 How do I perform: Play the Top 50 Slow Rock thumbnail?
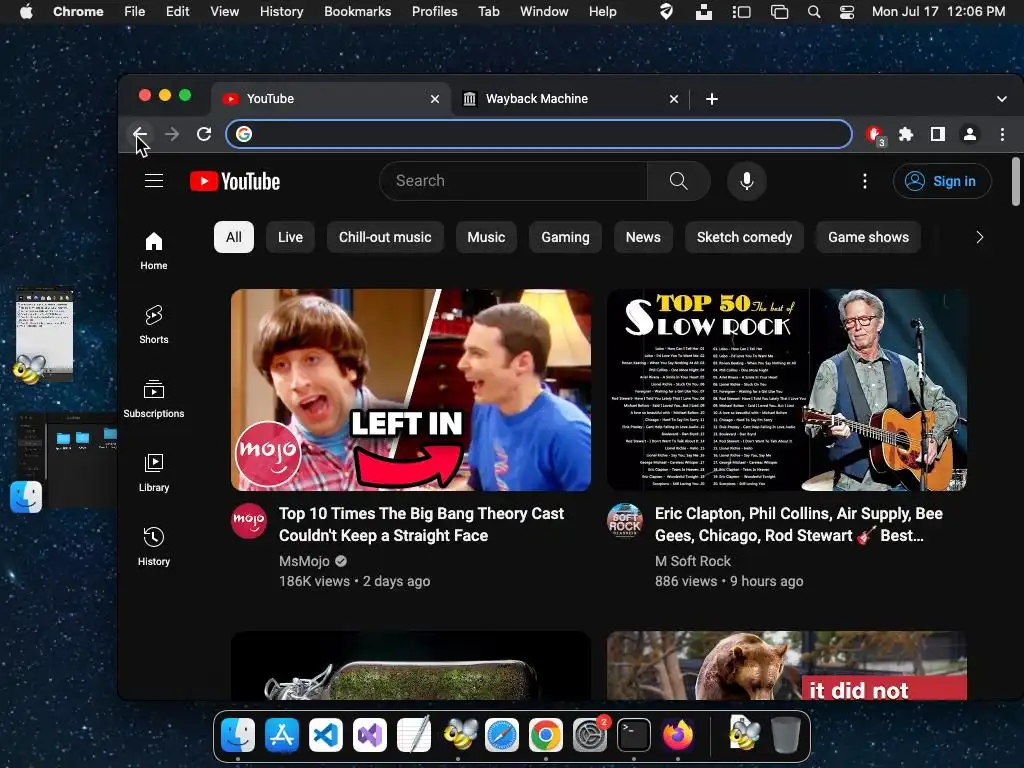[787, 390]
